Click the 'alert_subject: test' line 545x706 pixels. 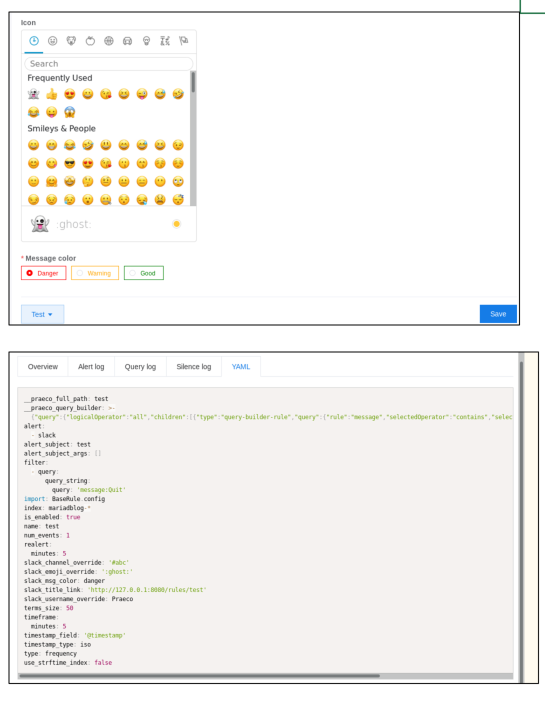[x=57, y=444]
